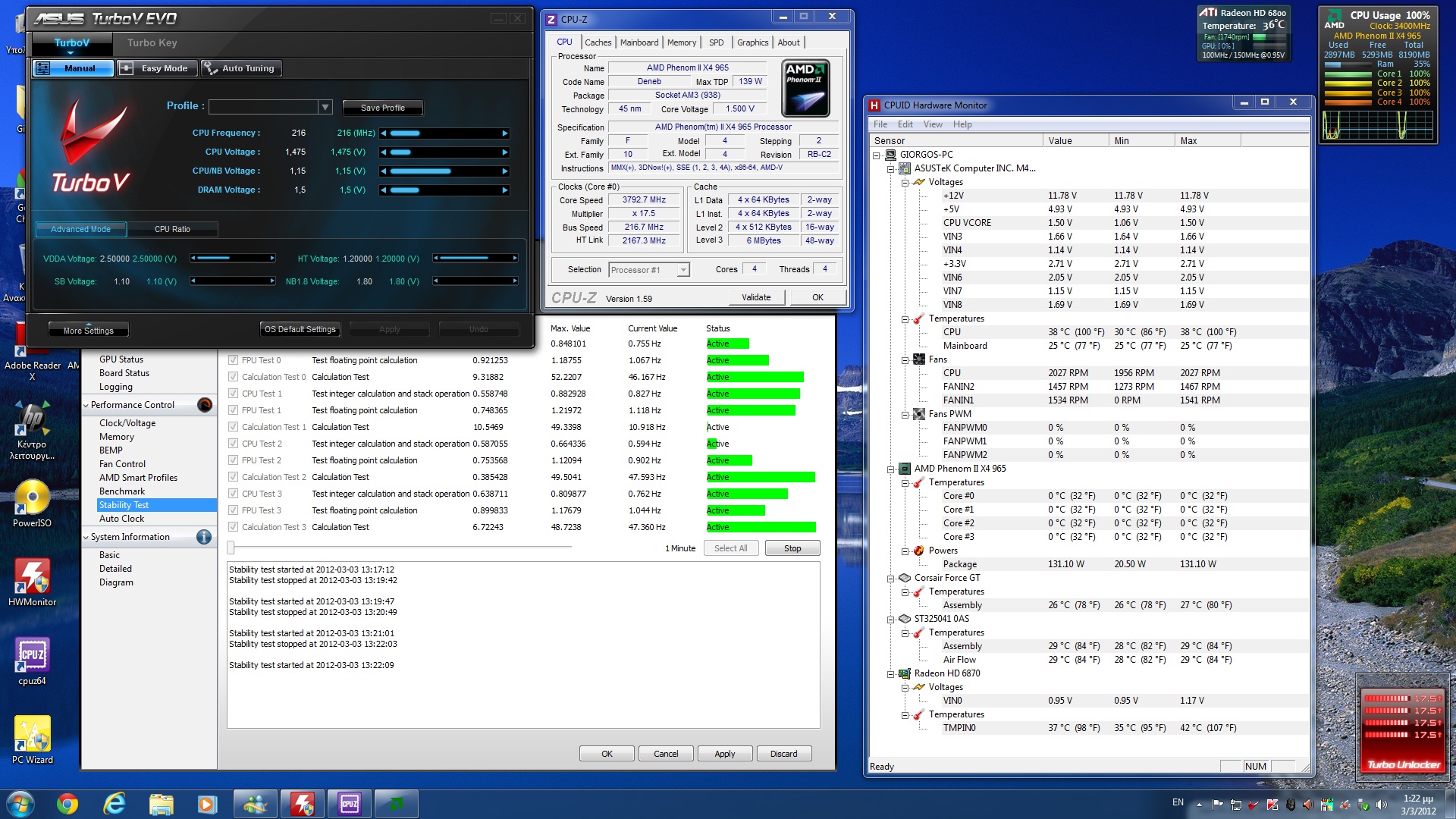Open cpuz64 desktop shortcut

32,661
